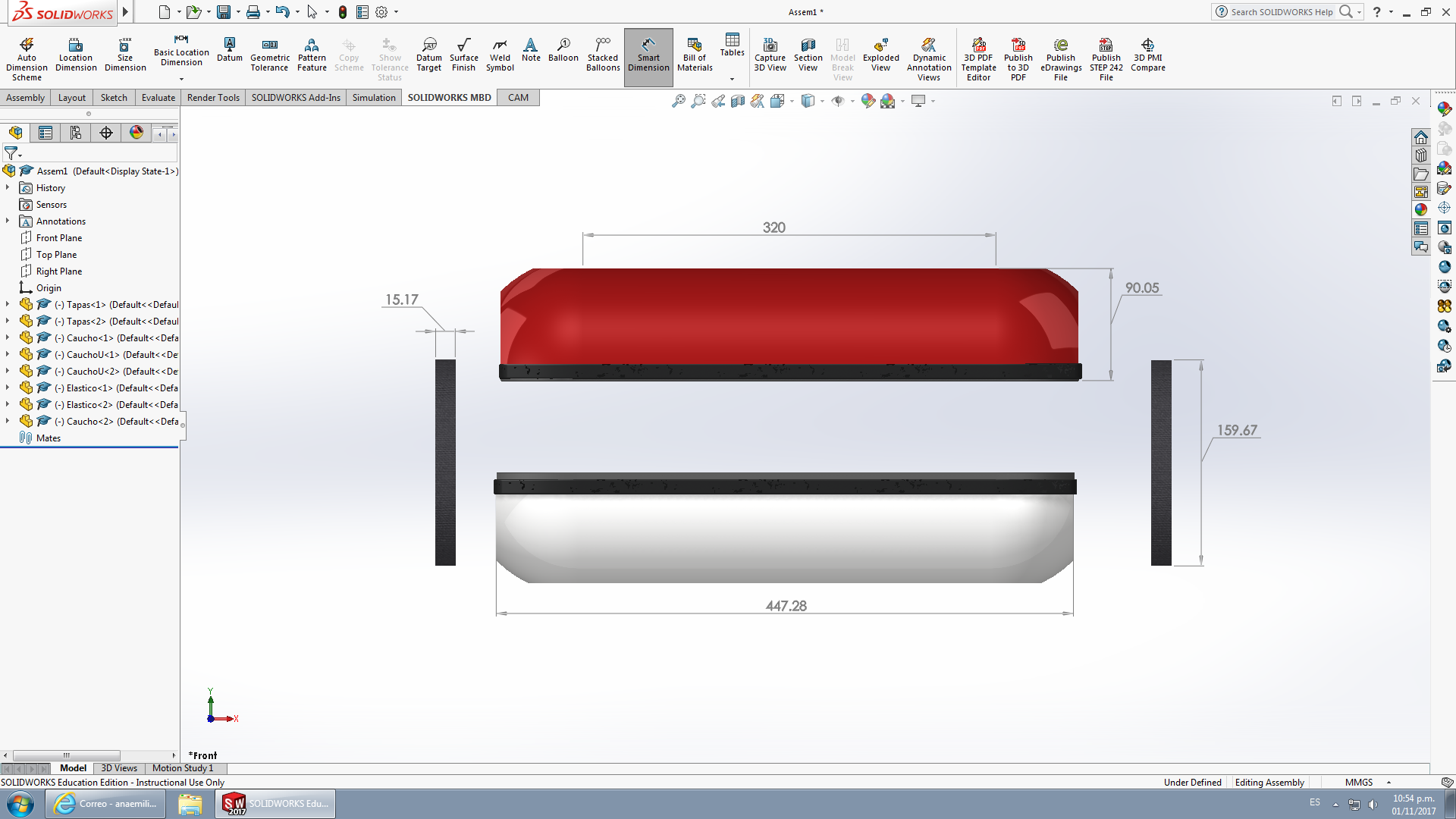Toggle Dynamic Annotation Views

click(929, 59)
